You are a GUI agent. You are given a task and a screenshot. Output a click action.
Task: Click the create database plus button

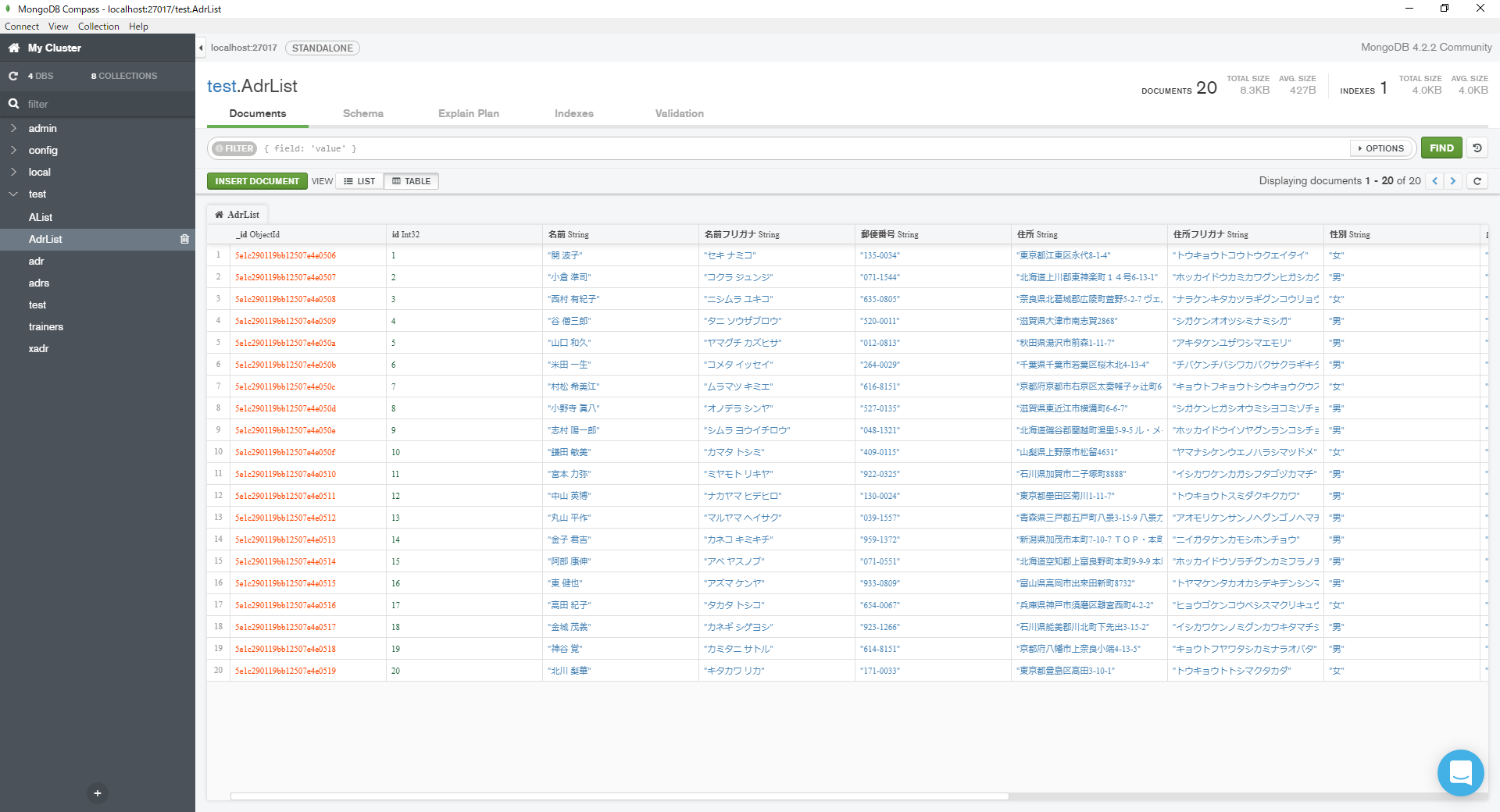point(98,793)
